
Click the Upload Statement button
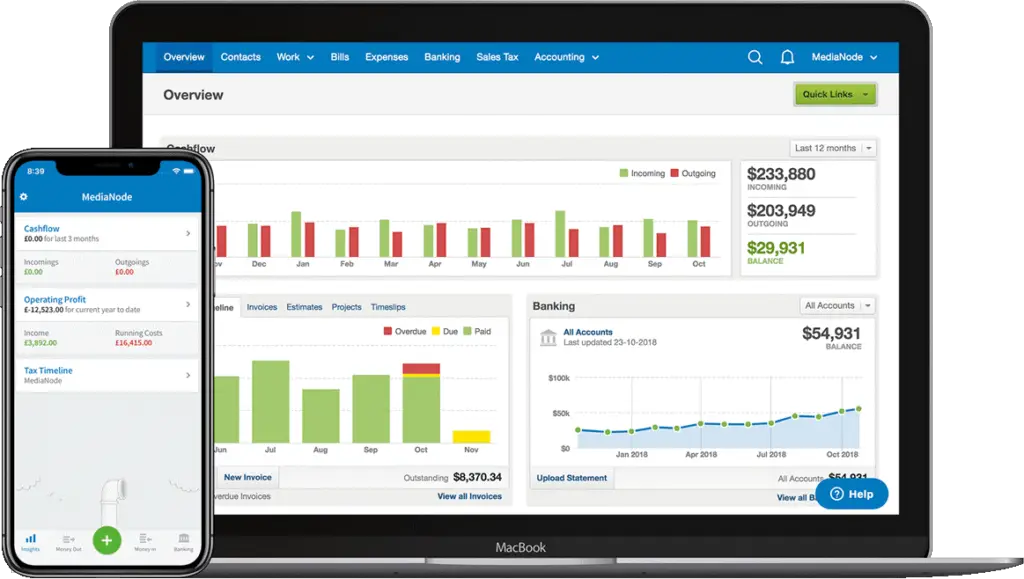click(x=571, y=478)
